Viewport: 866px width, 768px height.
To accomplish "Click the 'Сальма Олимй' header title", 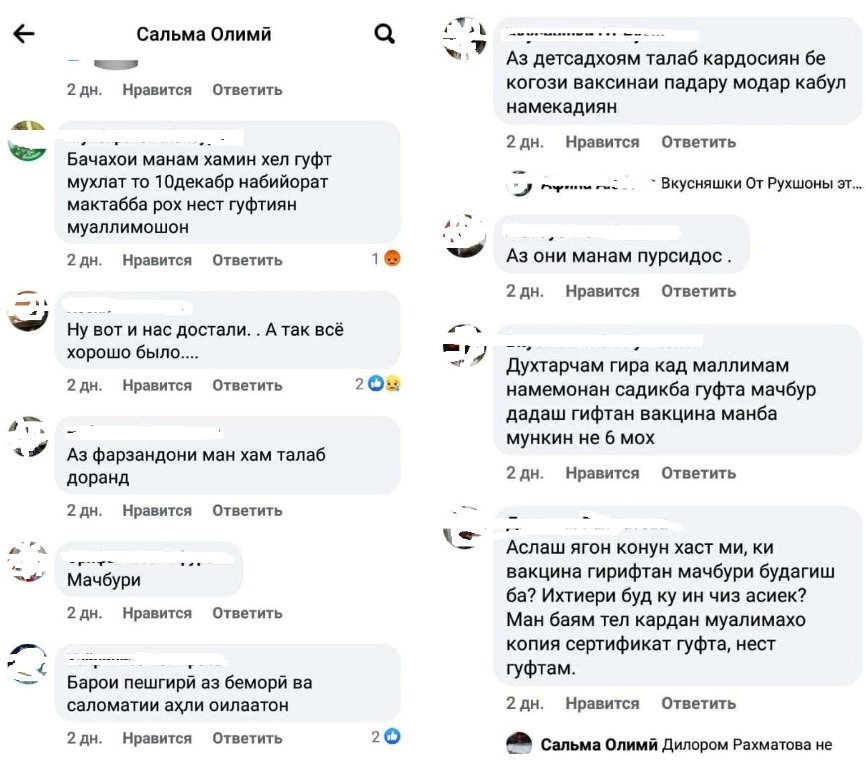I will (204, 34).
